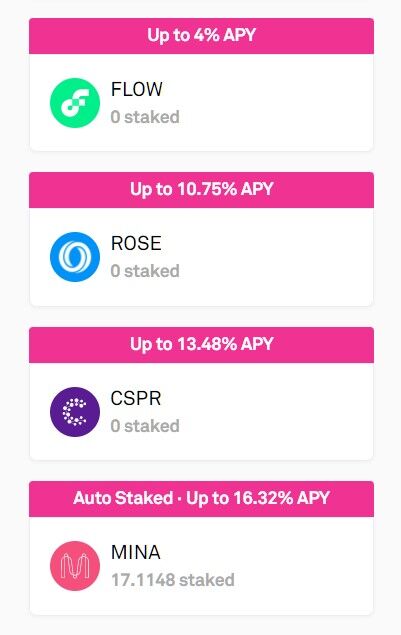Click the blue ROSE coin icon

[75, 257]
